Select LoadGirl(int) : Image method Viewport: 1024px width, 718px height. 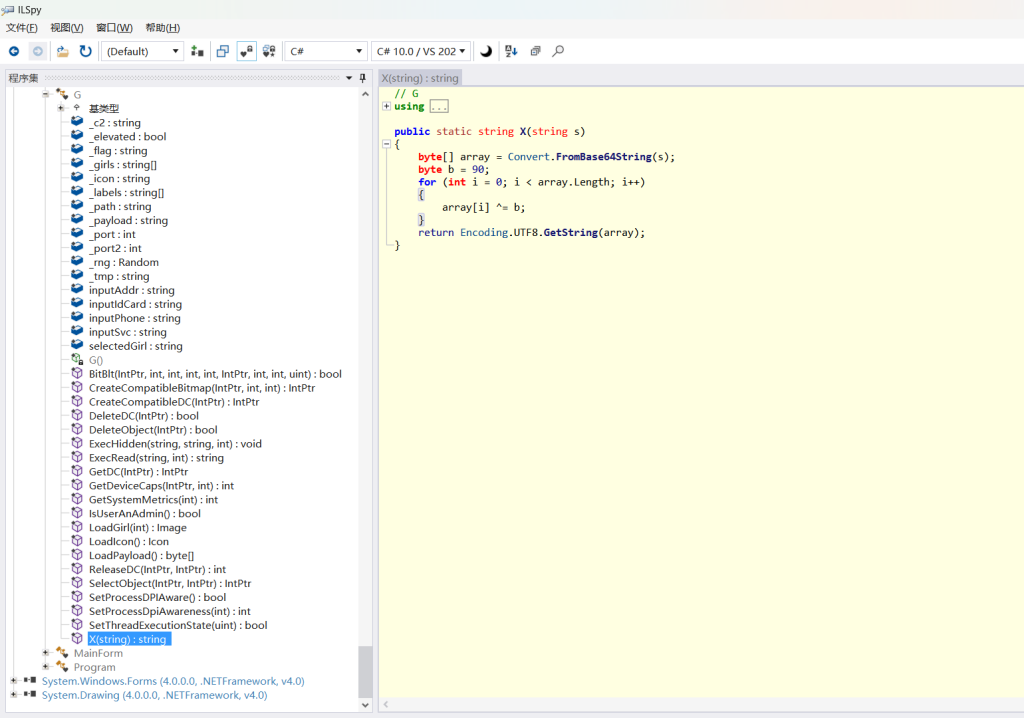pos(138,527)
